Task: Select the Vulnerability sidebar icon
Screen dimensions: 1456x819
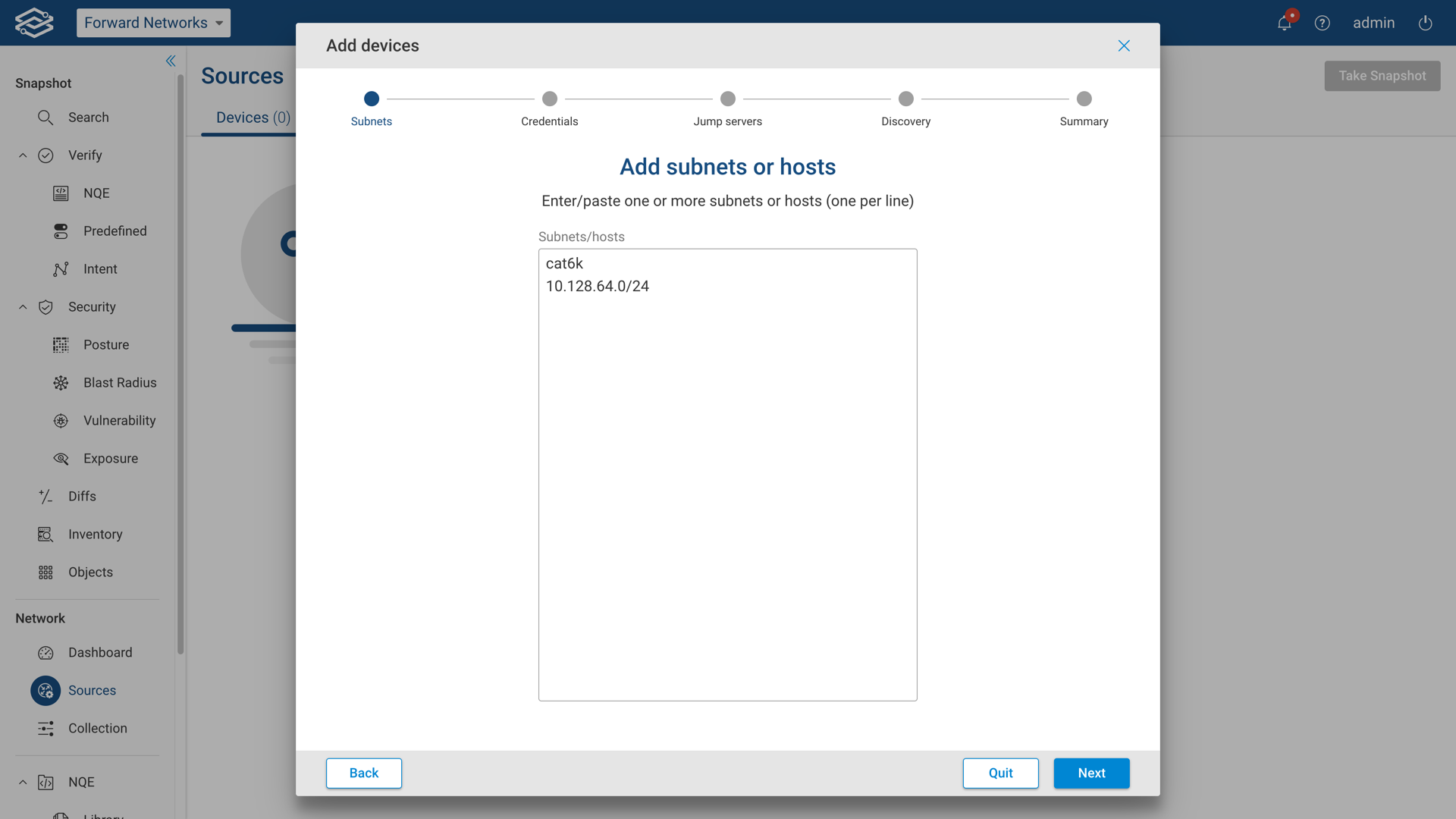Action: (x=61, y=421)
